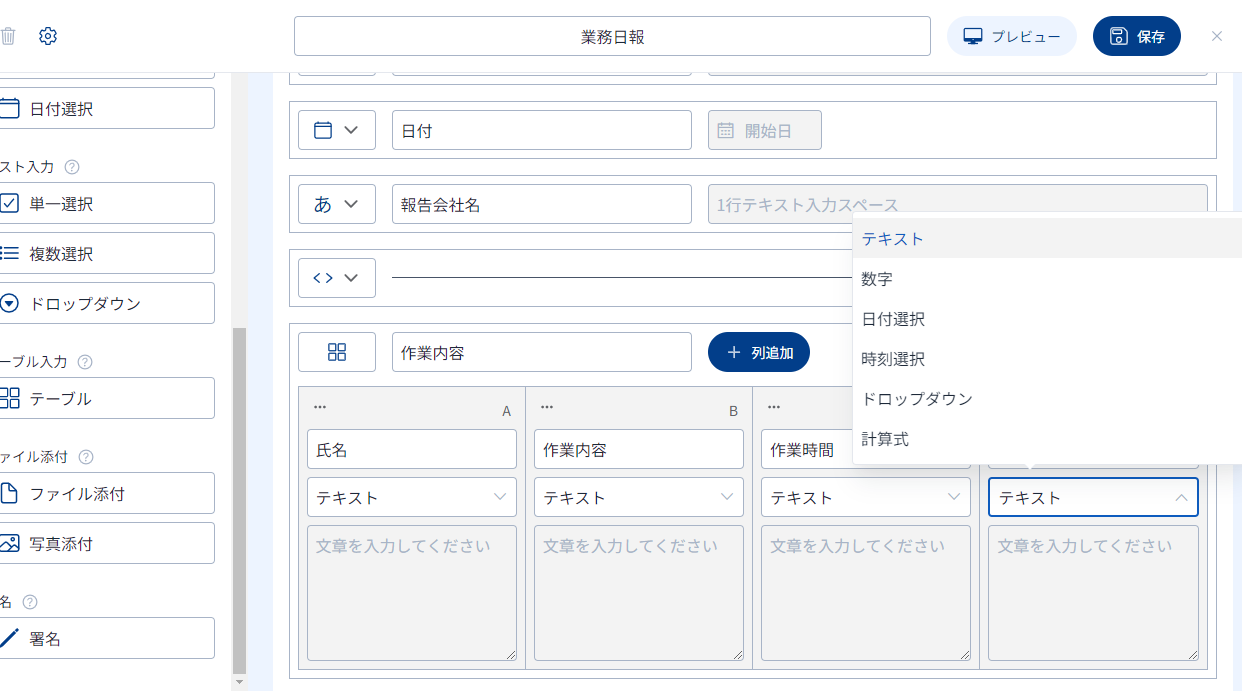This screenshot has width=1242, height=699.
Task: Click the 列追加 button
Action: point(759,352)
